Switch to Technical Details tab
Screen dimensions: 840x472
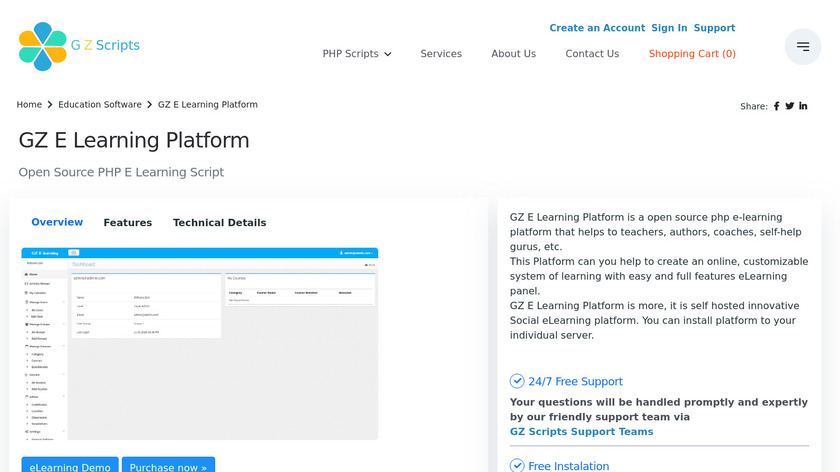pyautogui.click(x=219, y=222)
